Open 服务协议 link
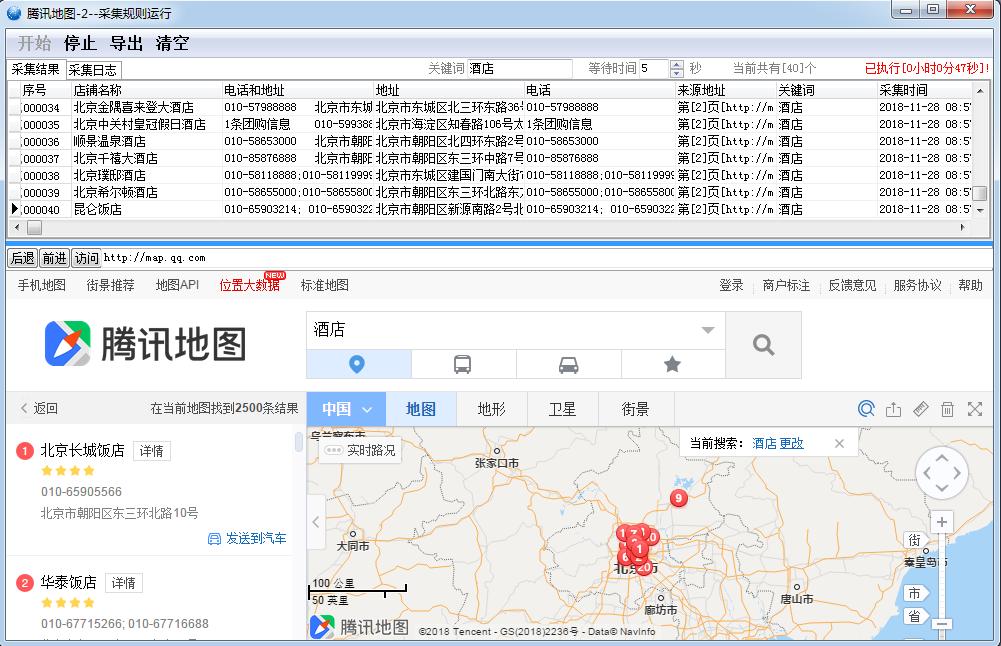 917,285
